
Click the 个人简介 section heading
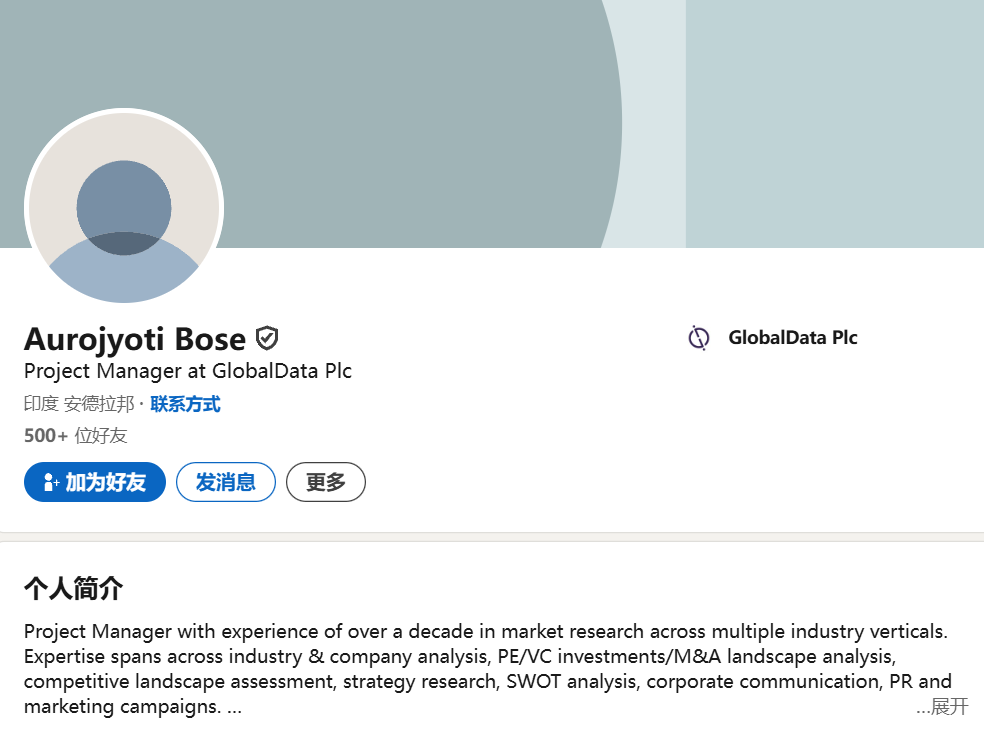[73, 588]
